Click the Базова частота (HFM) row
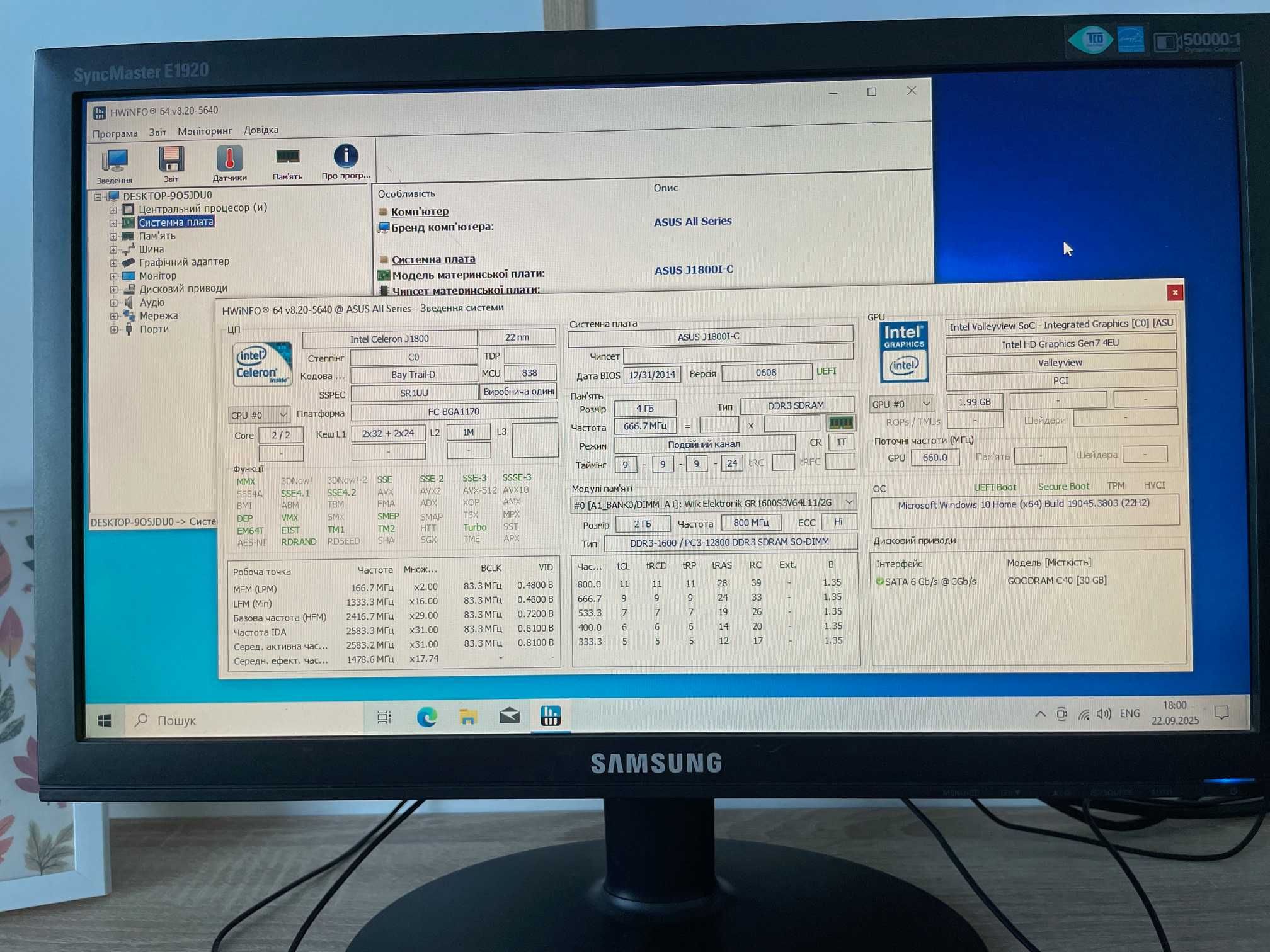 pyautogui.click(x=394, y=616)
